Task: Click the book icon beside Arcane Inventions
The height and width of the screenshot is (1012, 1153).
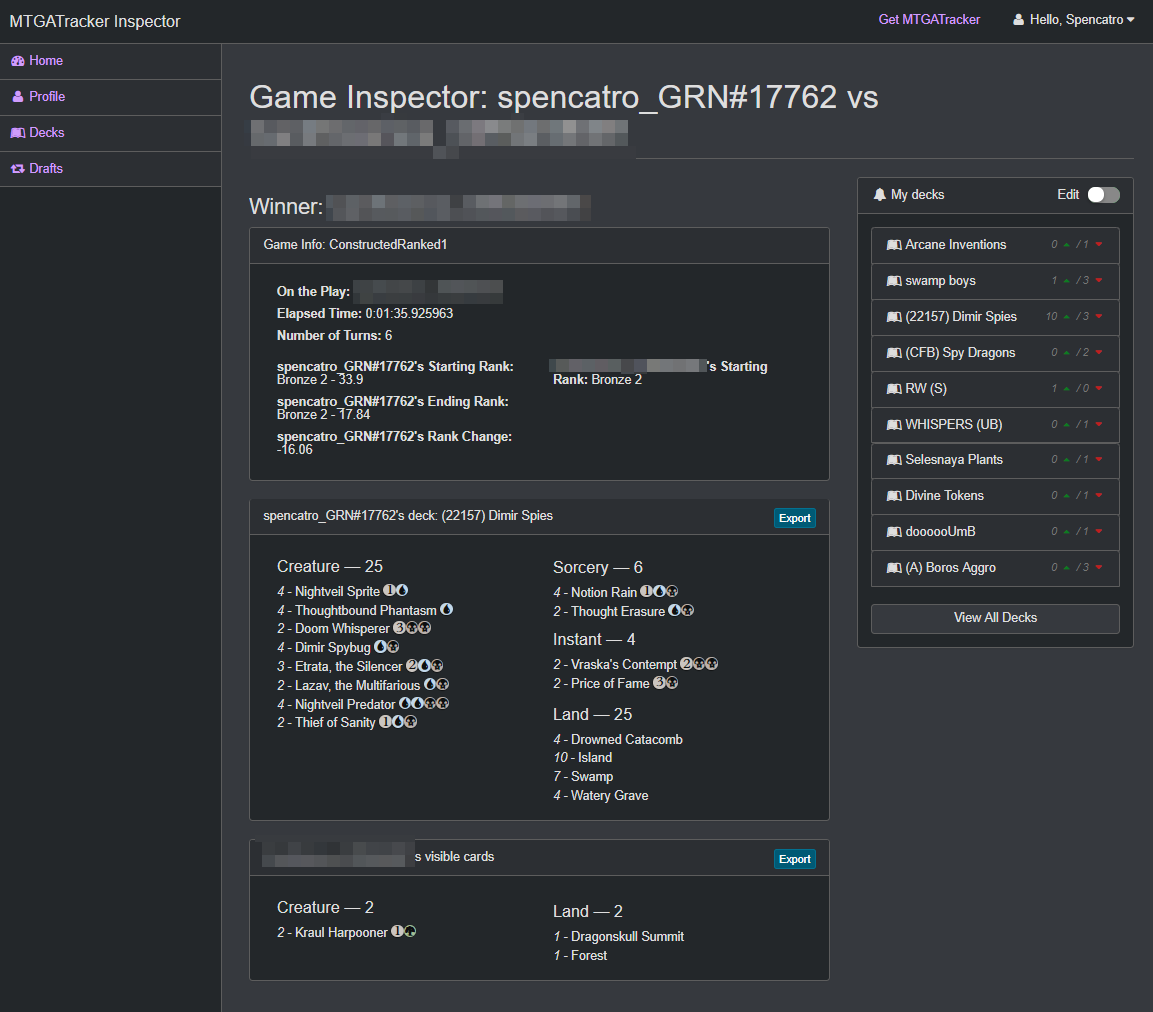Action: tap(894, 245)
